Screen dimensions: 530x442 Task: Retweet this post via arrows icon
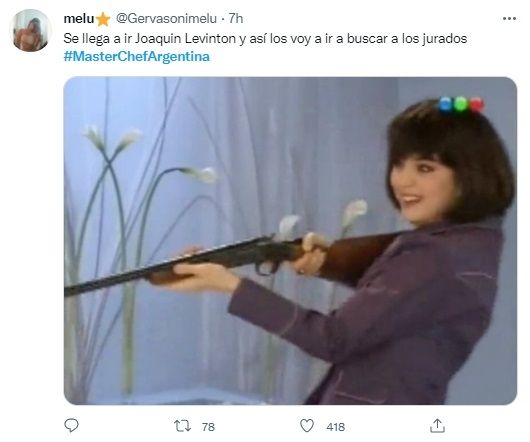click(x=183, y=426)
